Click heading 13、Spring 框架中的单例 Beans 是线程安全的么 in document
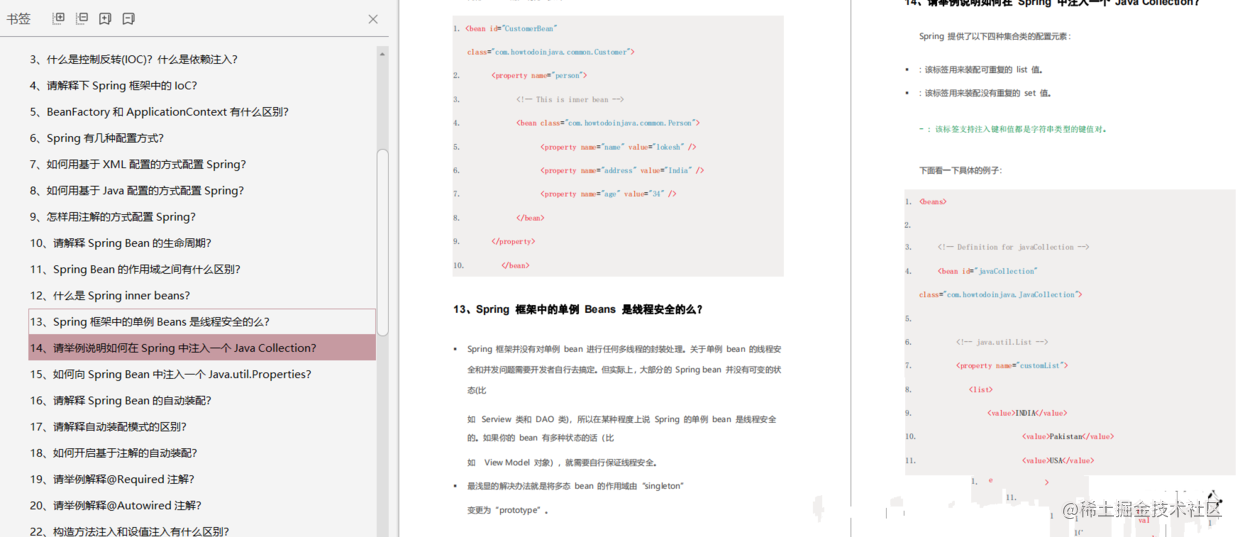Screen dimensions: 1240x537 tap(578, 309)
